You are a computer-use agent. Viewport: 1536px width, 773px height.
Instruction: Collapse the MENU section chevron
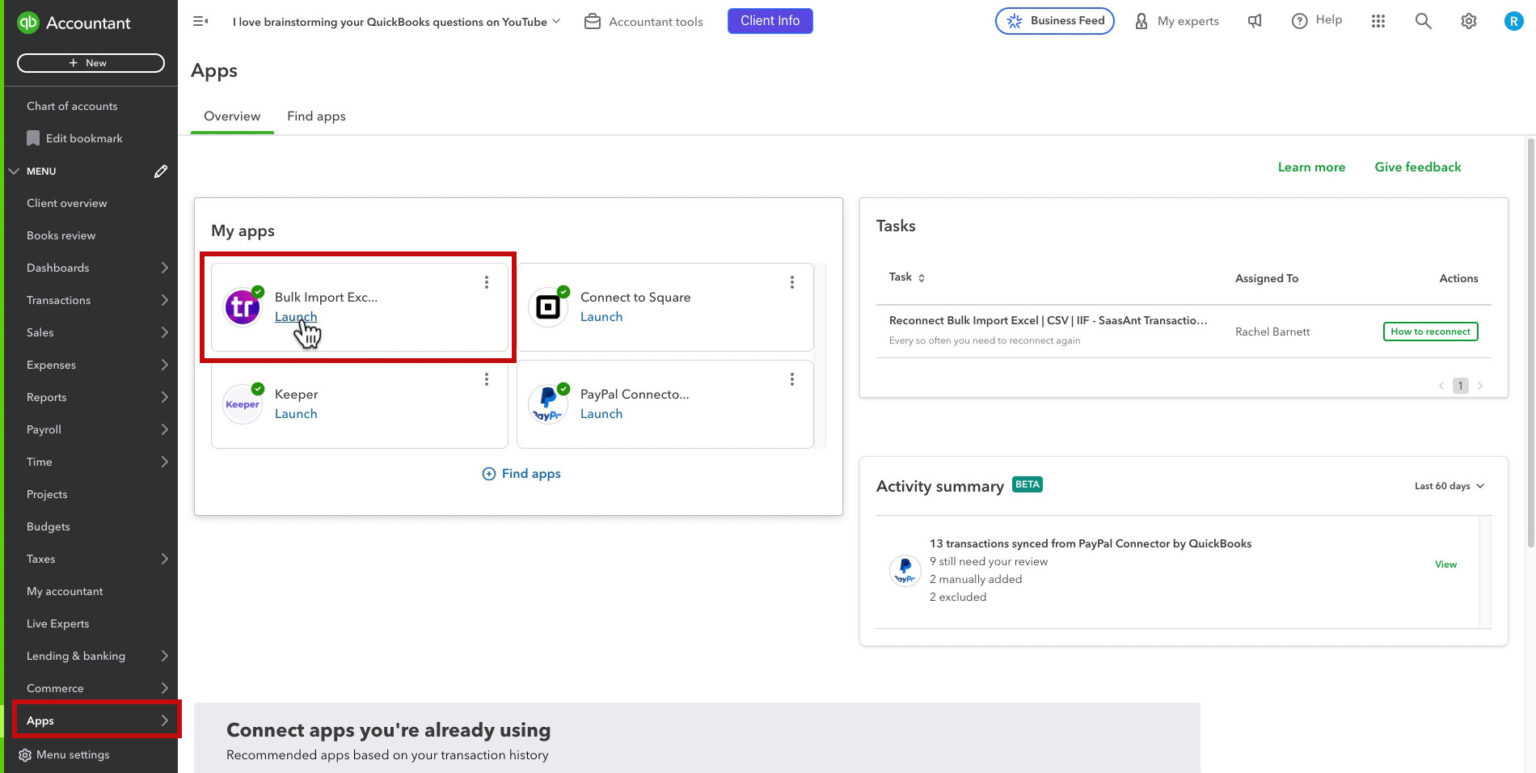pos(14,171)
